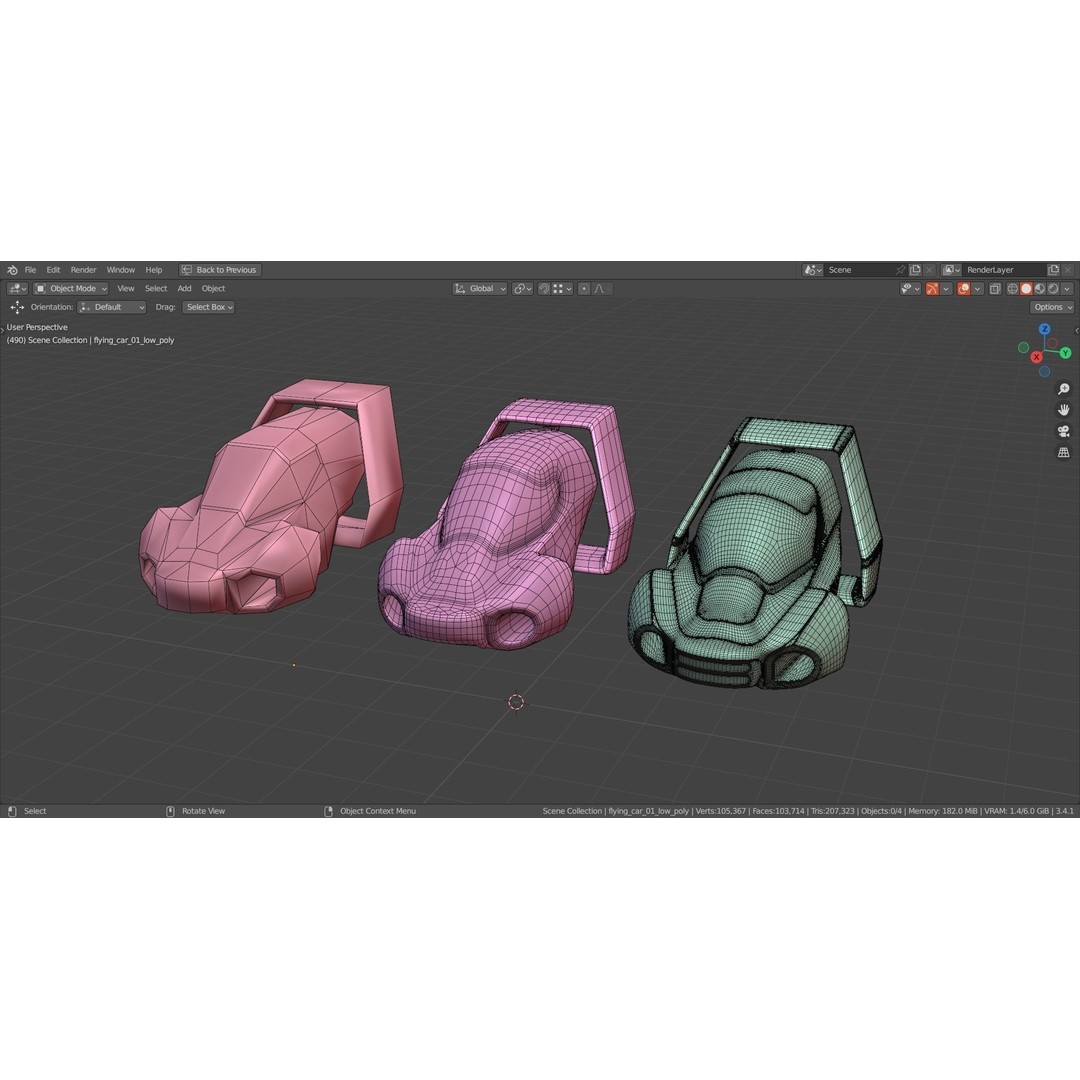Image resolution: width=1080 pixels, height=1080 pixels.
Task: Toggle orthographic projection via the grid icon
Action: click(1063, 452)
